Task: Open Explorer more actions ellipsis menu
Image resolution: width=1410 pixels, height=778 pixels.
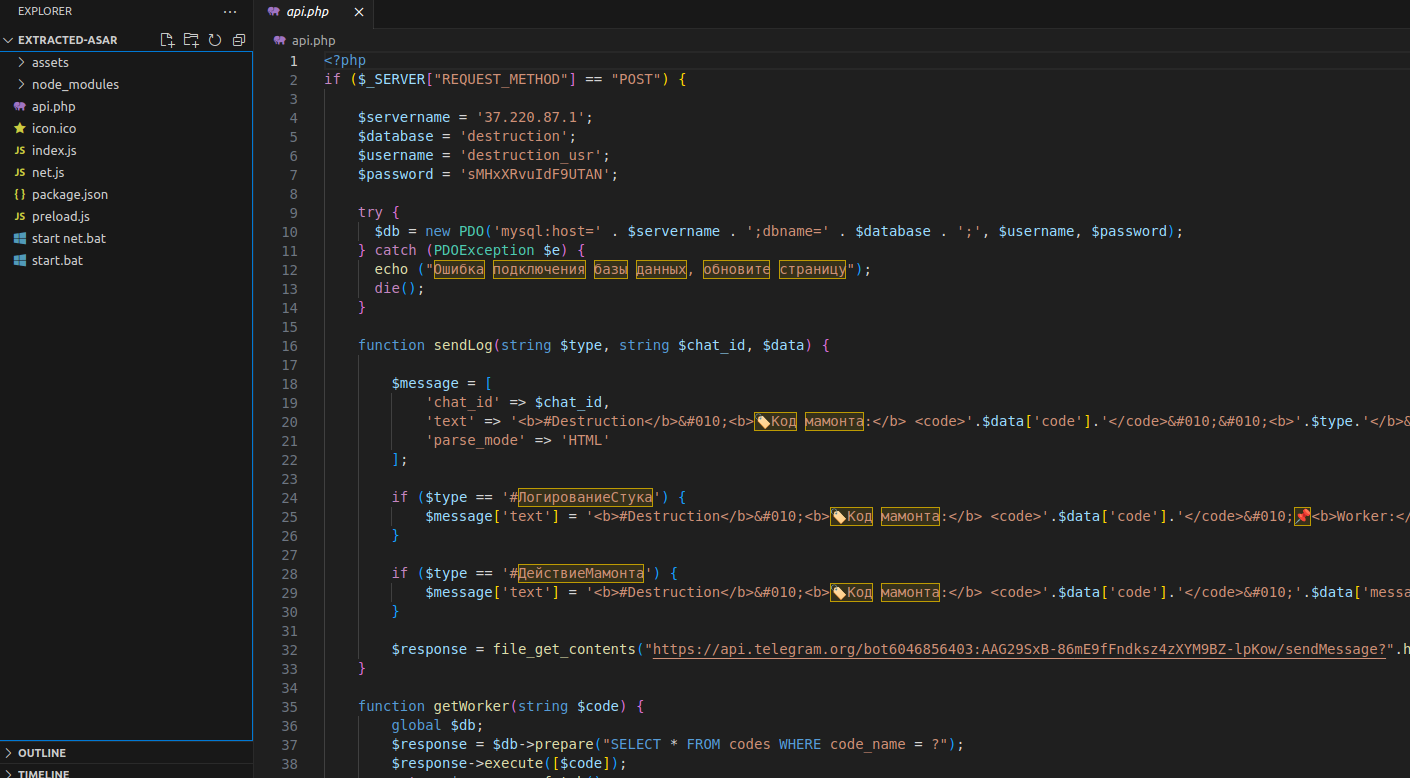Action: click(x=230, y=11)
